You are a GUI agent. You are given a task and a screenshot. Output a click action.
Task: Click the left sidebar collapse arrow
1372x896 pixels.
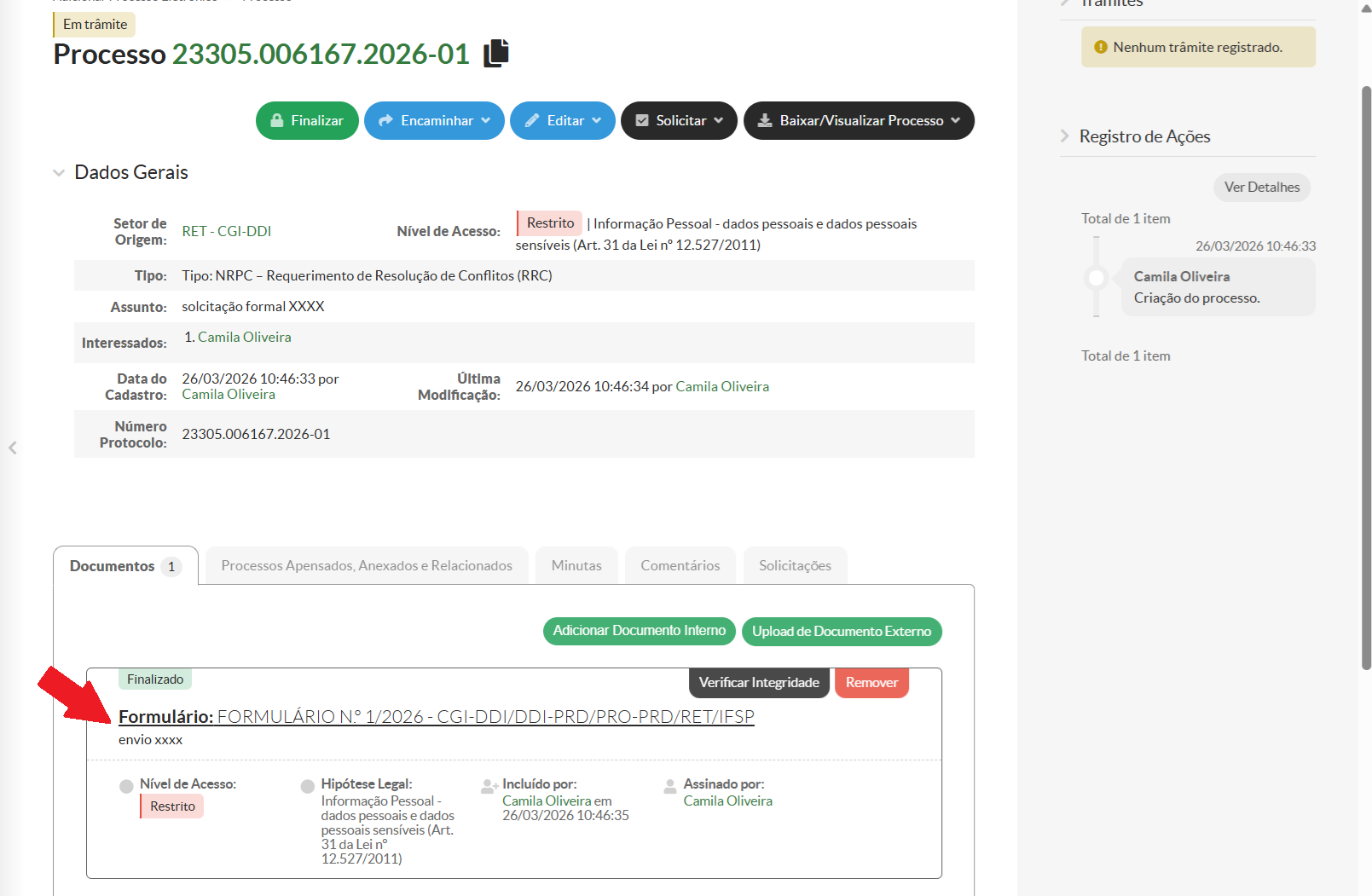pyautogui.click(x=13, y=448)
